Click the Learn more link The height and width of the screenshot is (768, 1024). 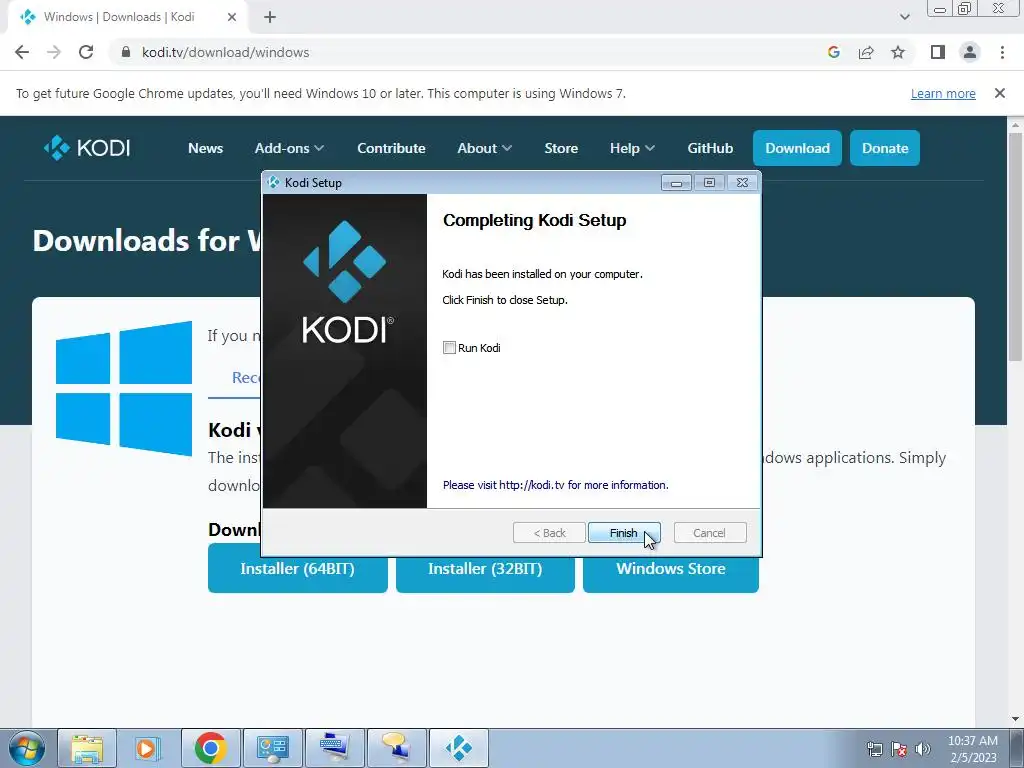coord(943,93)
